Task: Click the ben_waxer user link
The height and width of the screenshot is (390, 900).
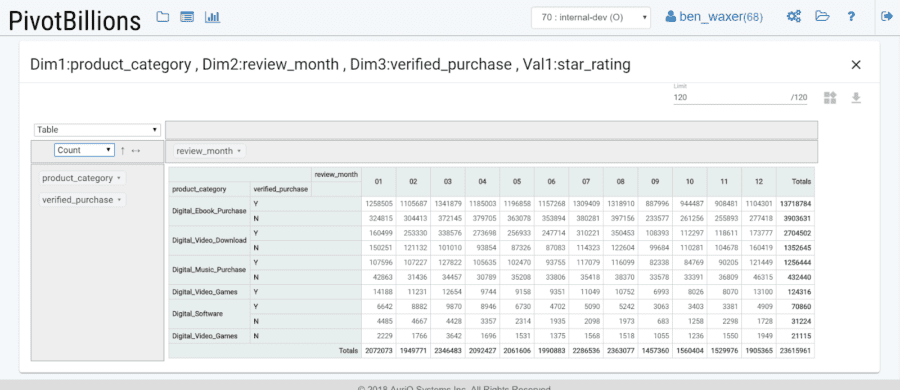Action: 714,17
